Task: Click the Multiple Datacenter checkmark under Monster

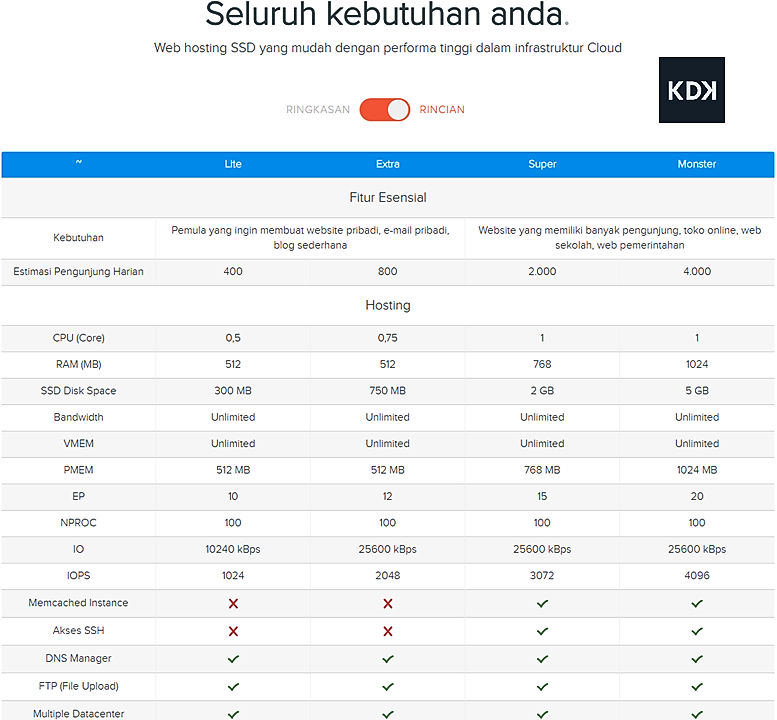Action: coord(697,714)
